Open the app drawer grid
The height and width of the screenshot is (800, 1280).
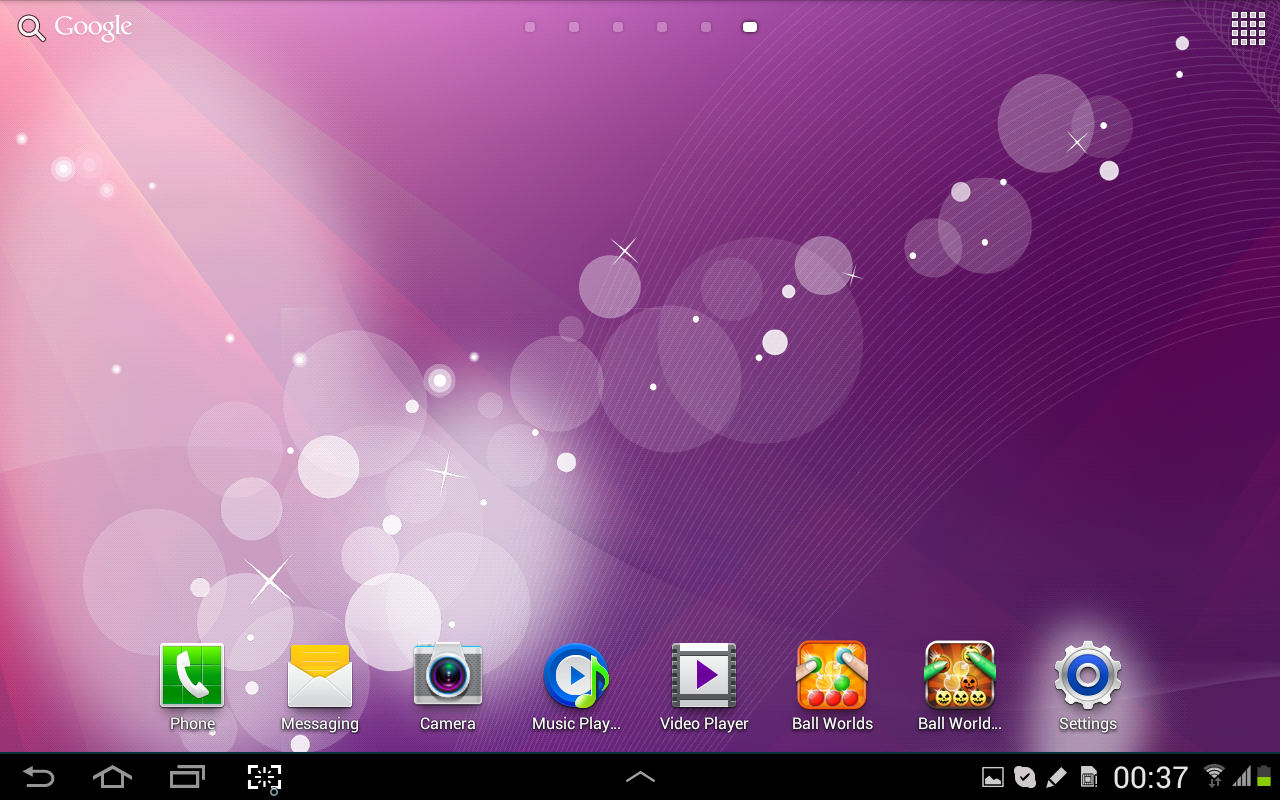click(1247, 28)
